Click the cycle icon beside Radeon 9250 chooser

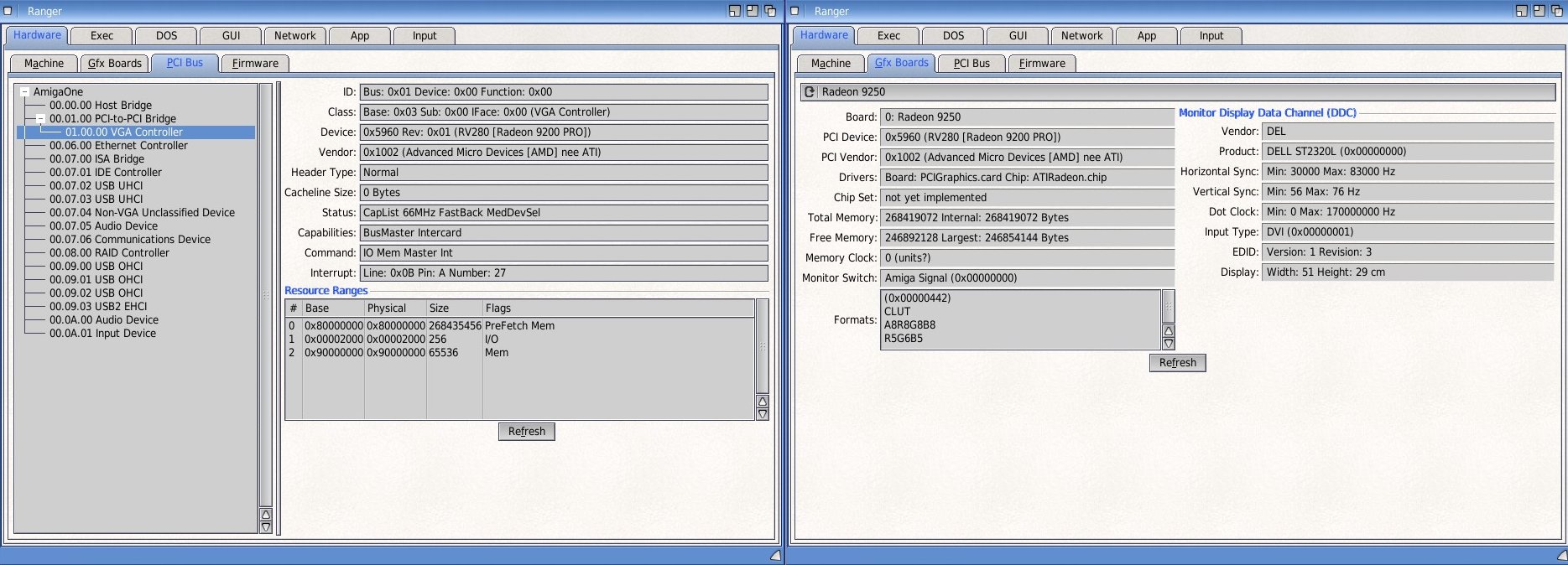coord(809,92)
